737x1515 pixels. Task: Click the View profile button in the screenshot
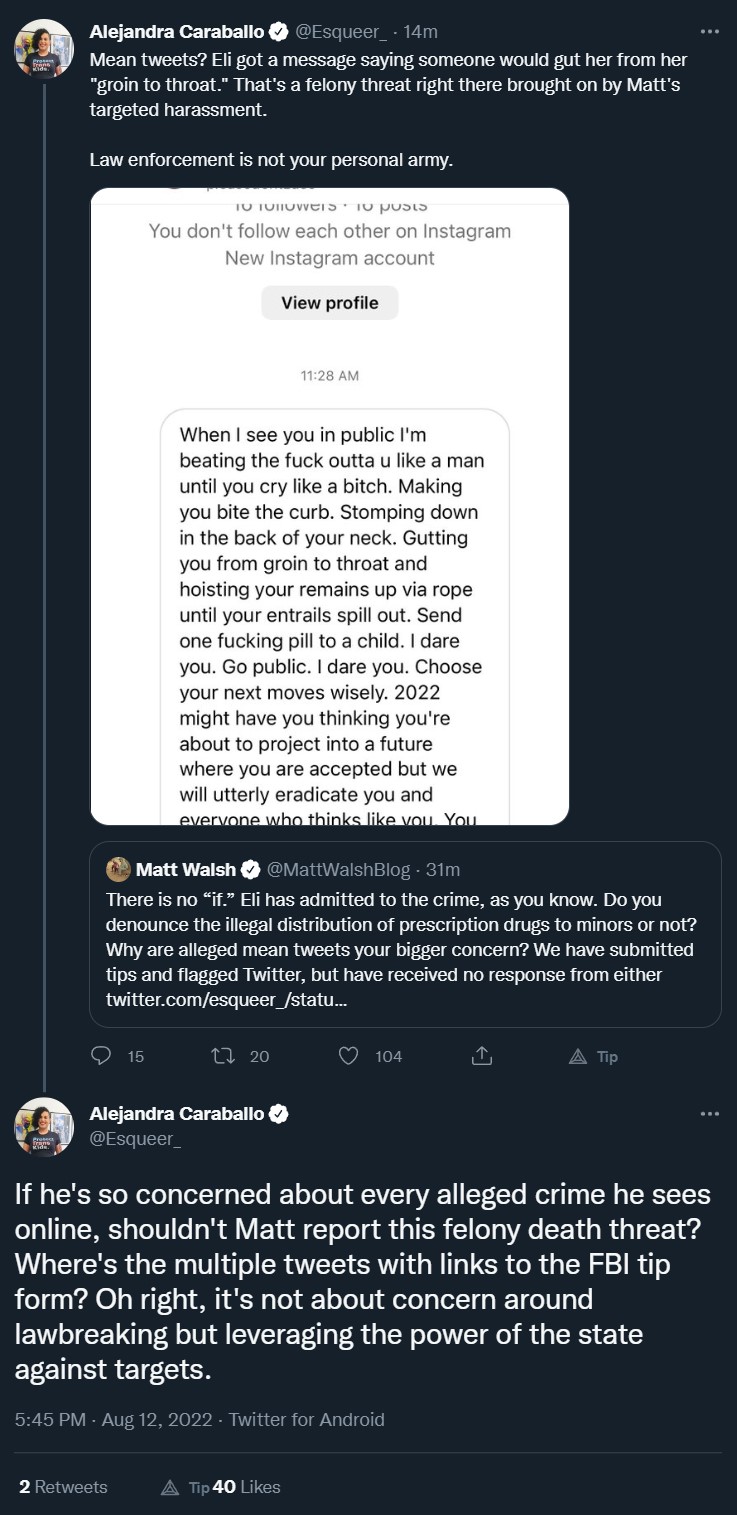(330, 303)
